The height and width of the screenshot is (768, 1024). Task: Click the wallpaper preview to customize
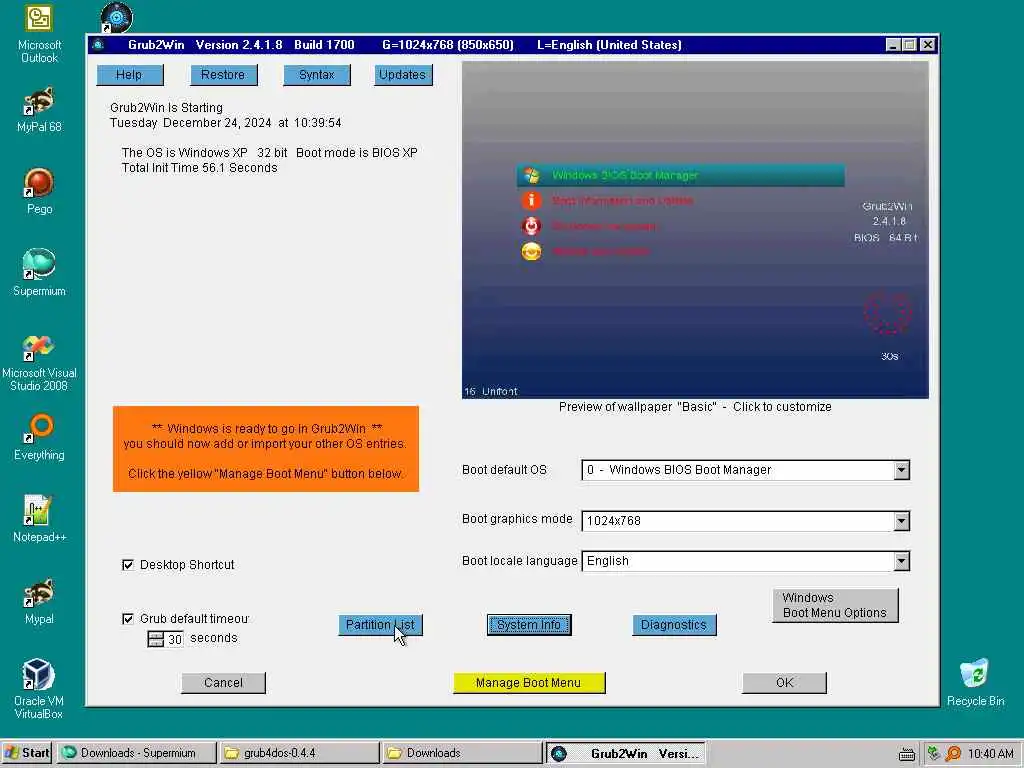pos(695,230)
